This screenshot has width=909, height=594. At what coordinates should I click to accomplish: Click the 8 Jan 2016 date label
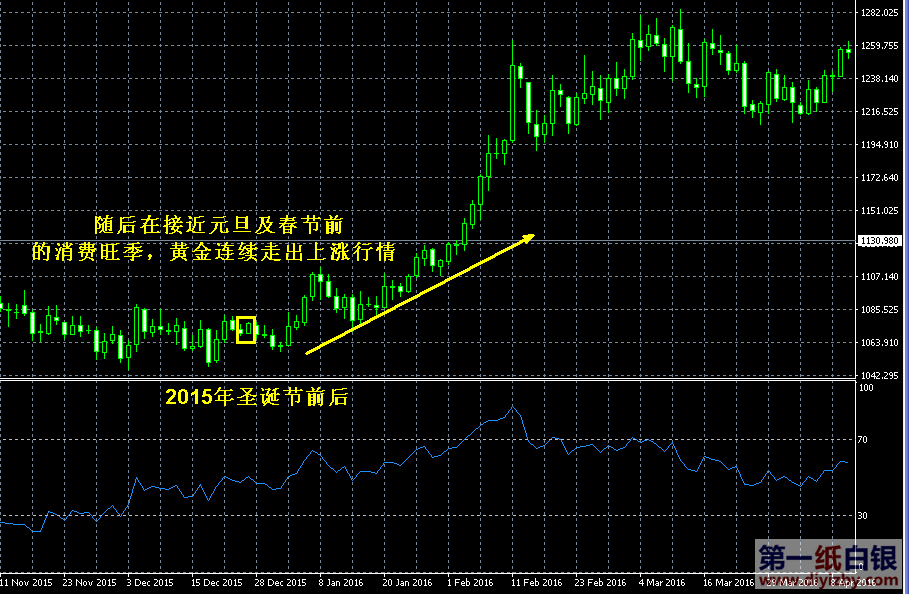coord(341,582)
